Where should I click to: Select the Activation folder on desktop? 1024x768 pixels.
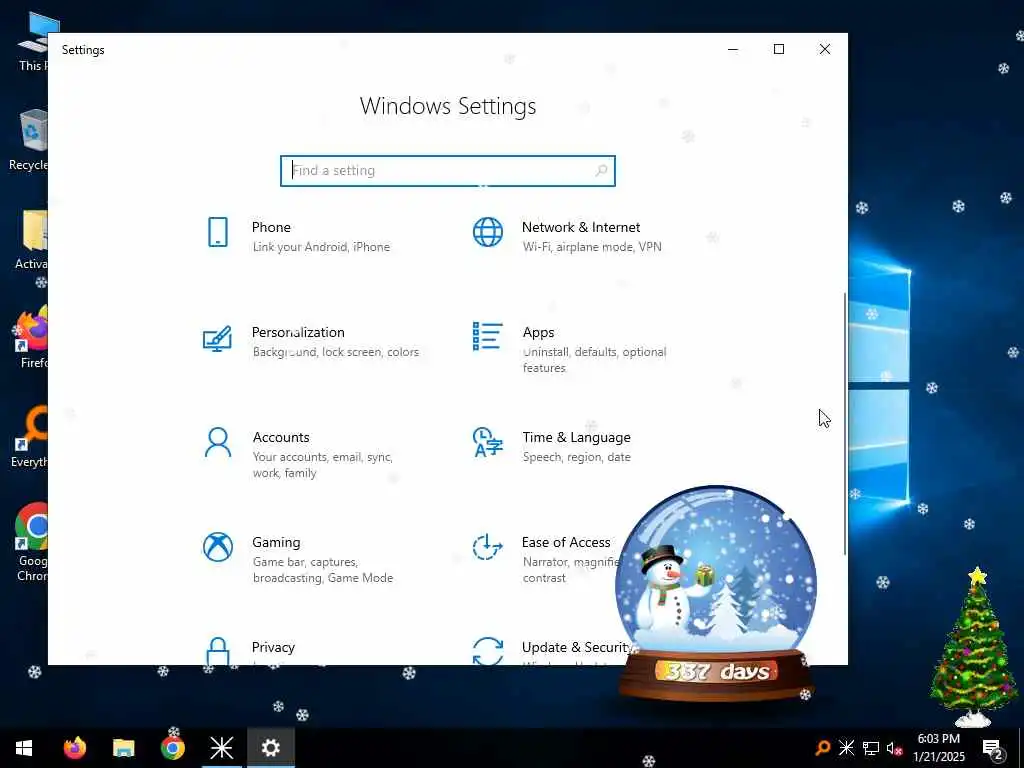[31, 239]
